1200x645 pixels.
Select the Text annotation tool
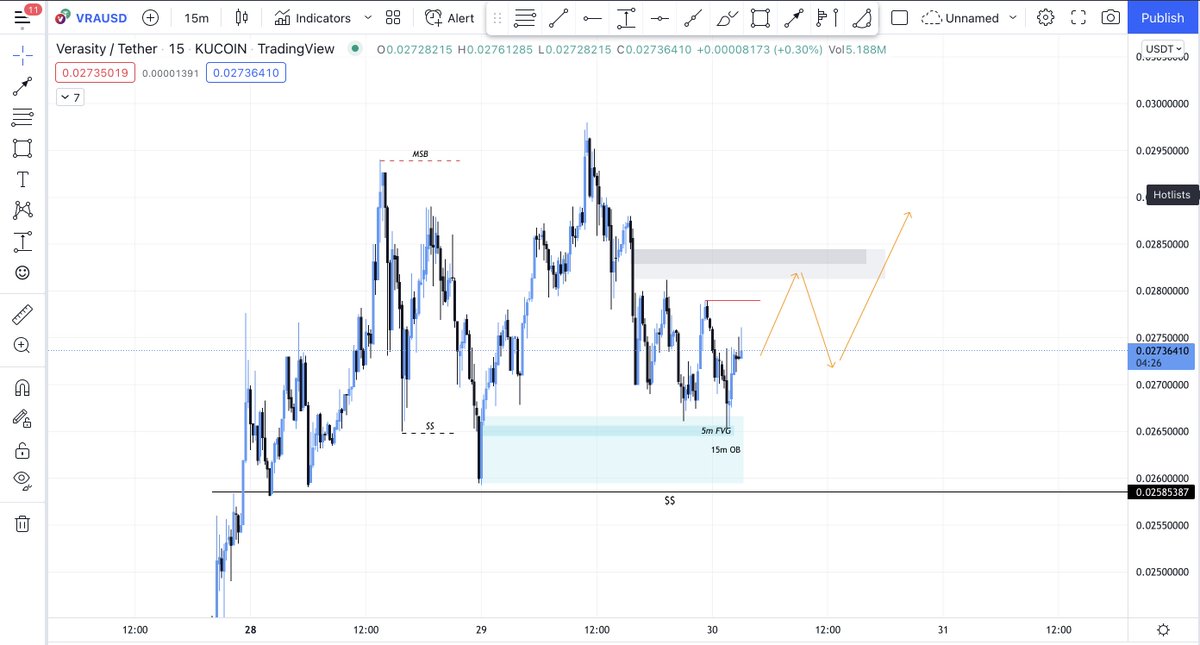click(22, 180)
